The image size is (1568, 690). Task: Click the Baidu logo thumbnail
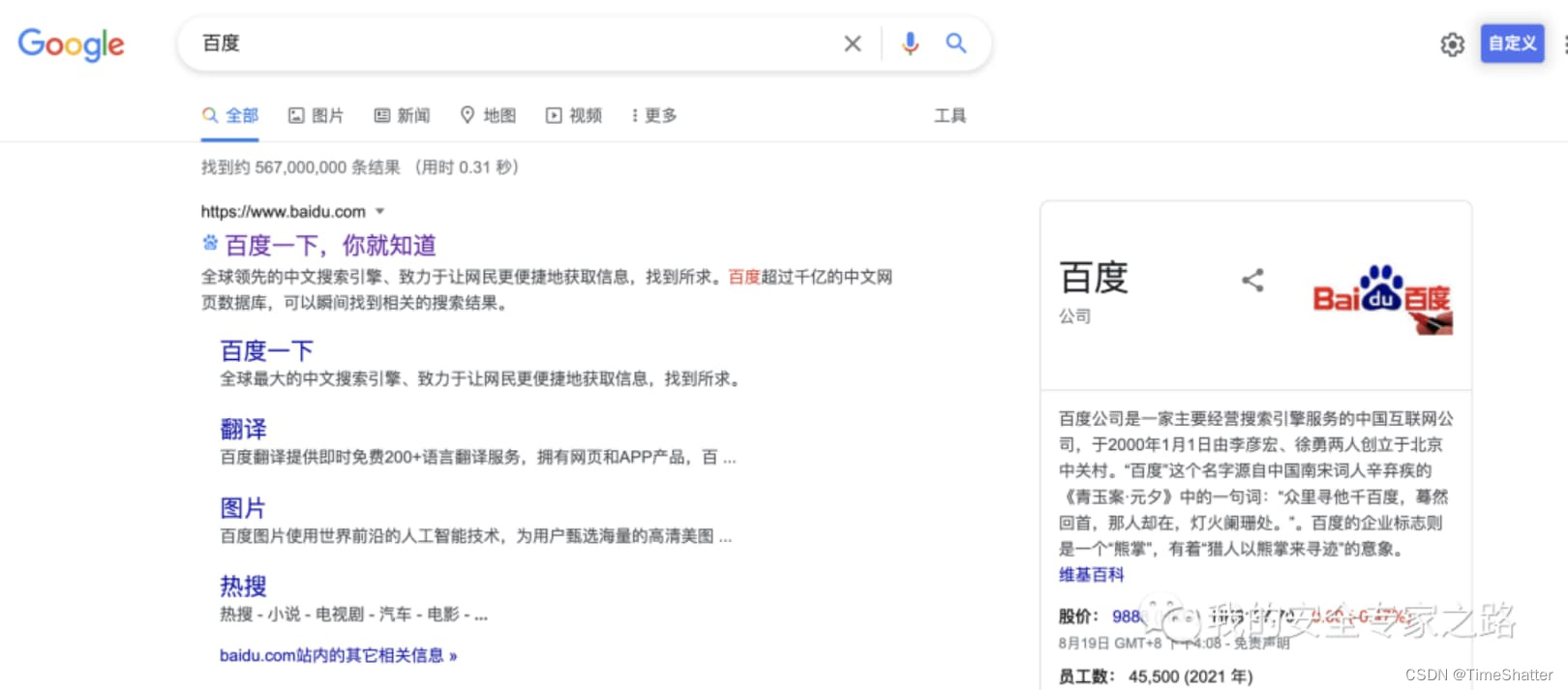click(1383, 299)
